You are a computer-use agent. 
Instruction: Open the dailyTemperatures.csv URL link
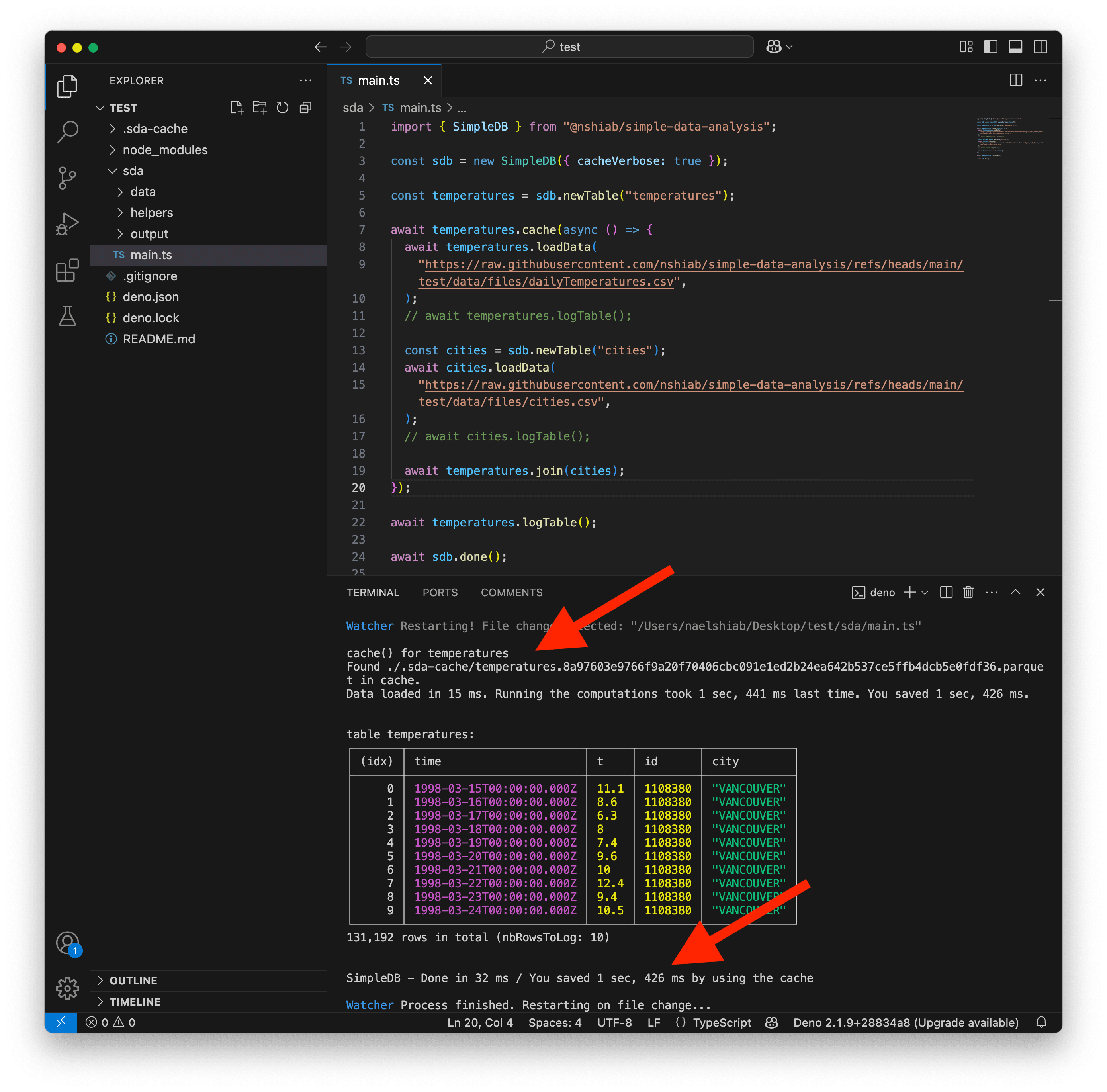pos(691,273)
